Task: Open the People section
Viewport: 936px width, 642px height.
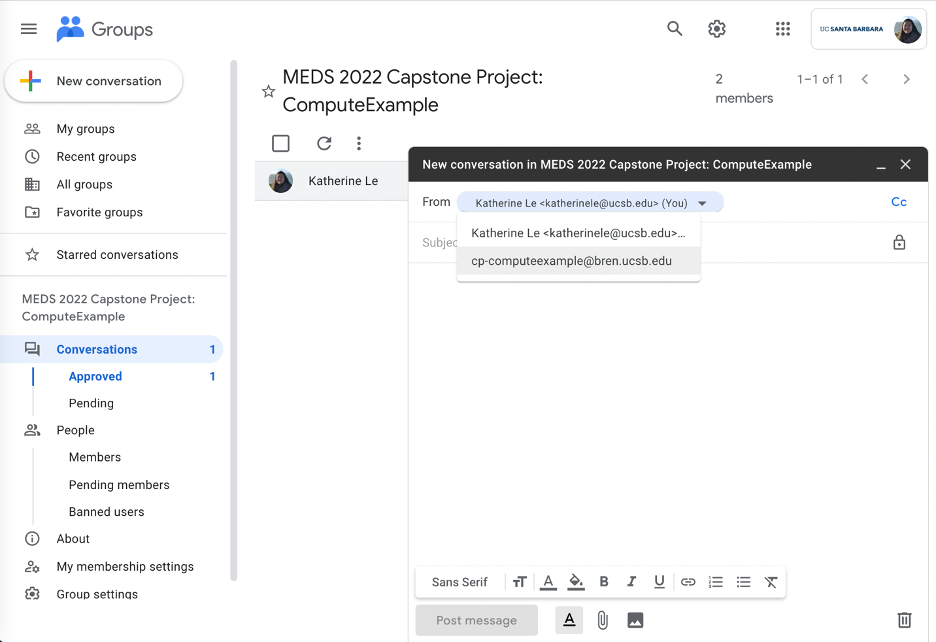Action: tap(75, 430)
